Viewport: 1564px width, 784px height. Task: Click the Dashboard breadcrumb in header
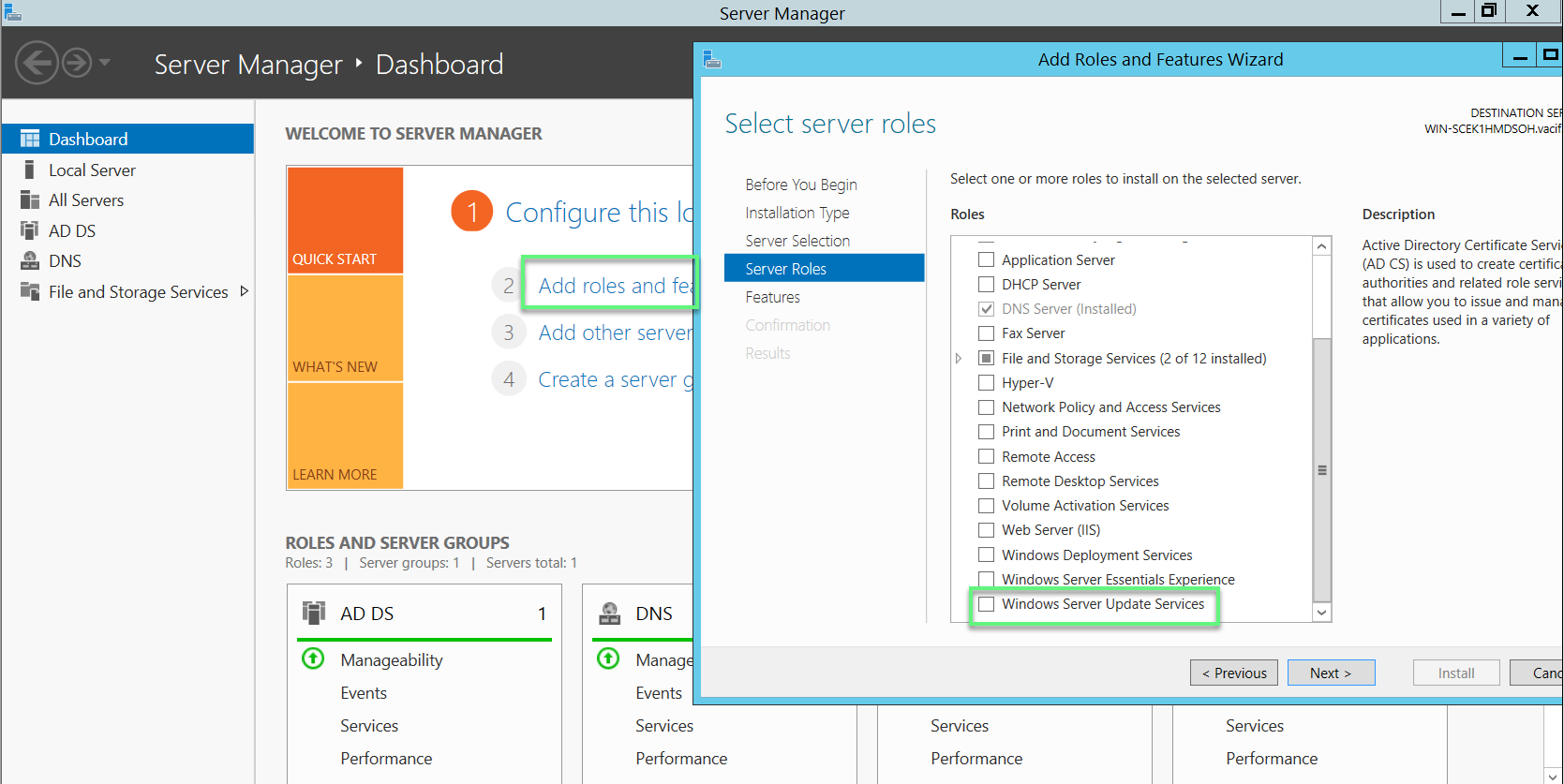(x=439, y=65)
